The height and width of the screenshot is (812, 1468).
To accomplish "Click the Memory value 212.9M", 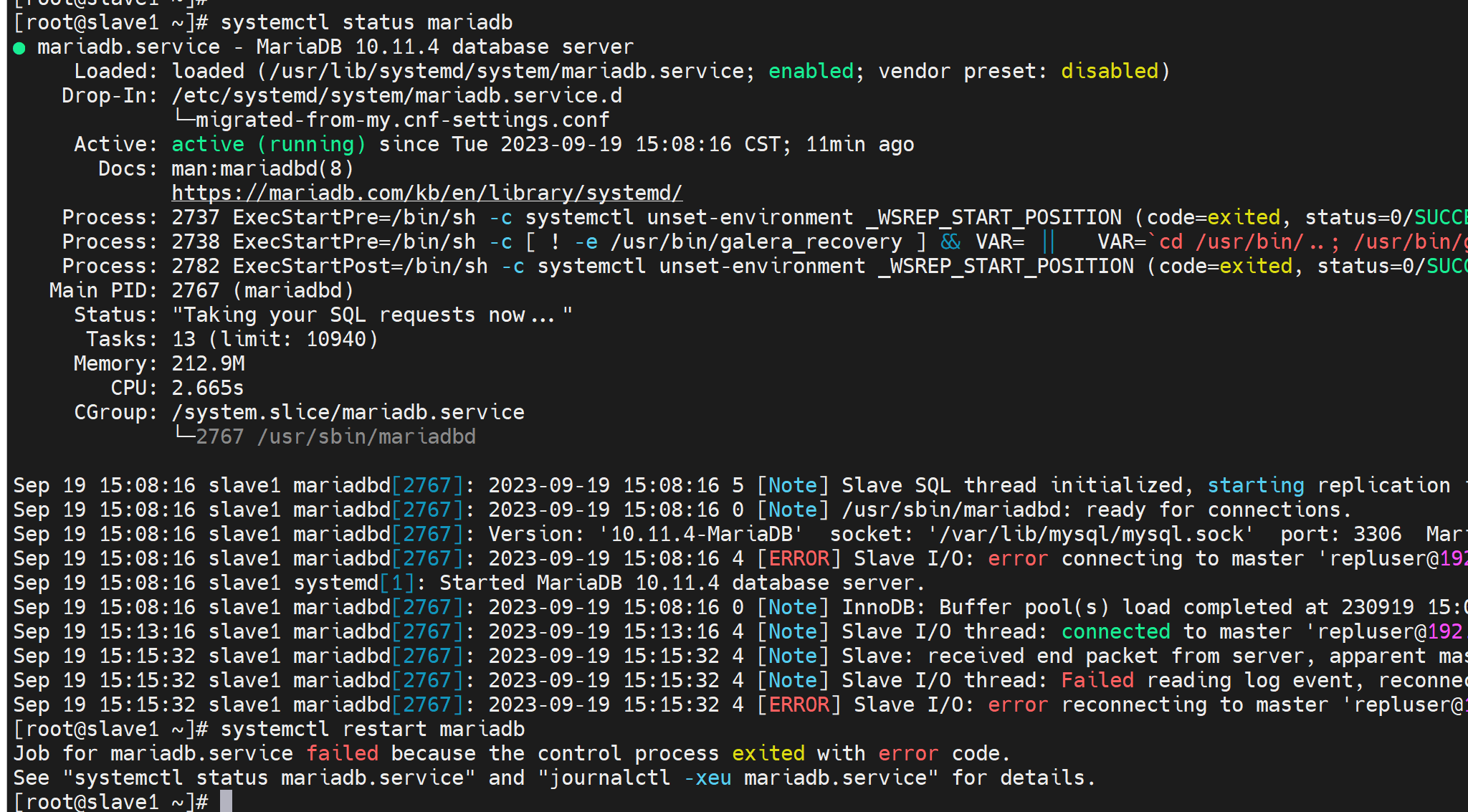I will tap(208, 363).
